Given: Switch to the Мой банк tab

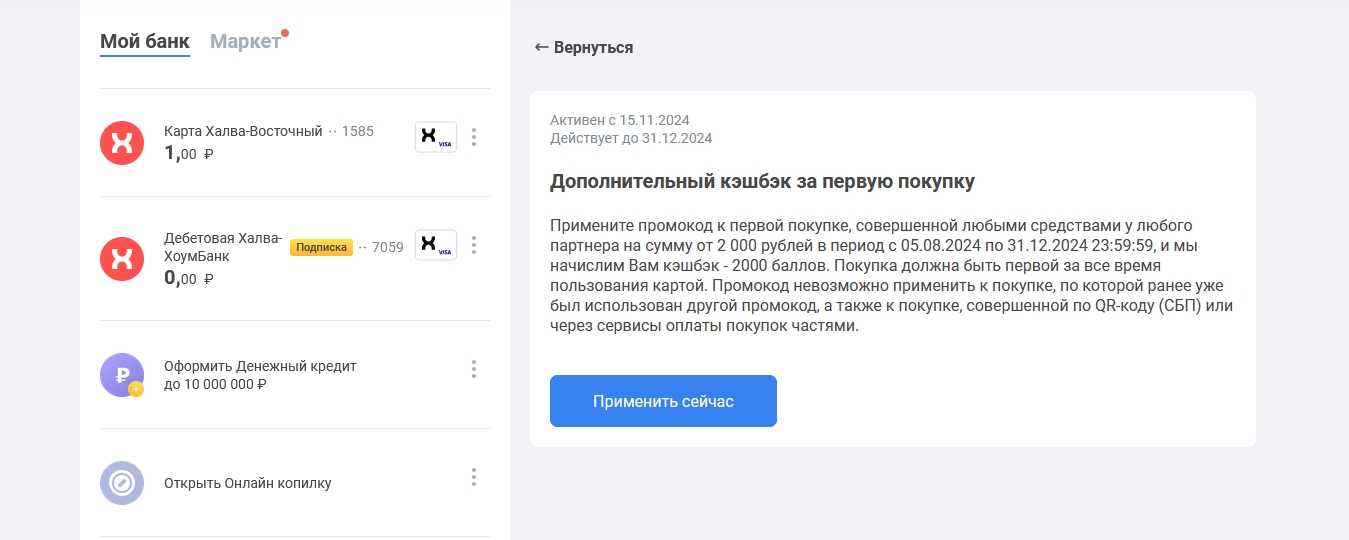Looking at the screenshot, I should click(x=145, y=42).
